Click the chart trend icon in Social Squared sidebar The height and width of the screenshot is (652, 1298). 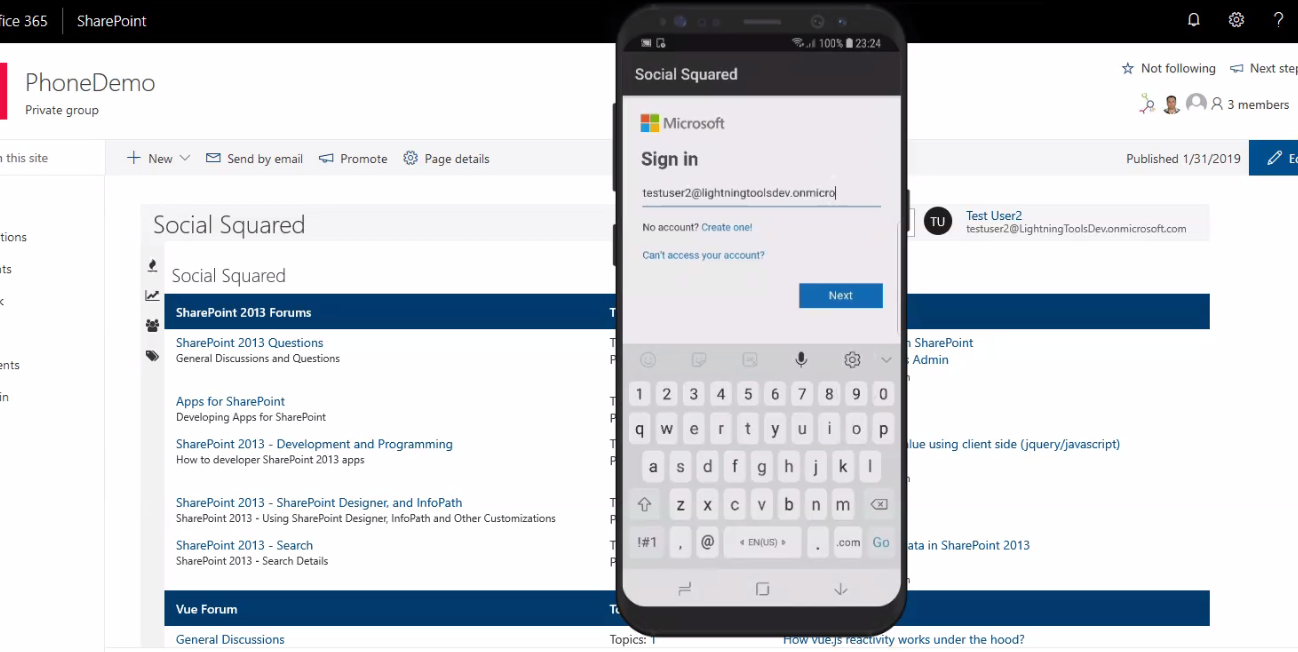(152, 295)
